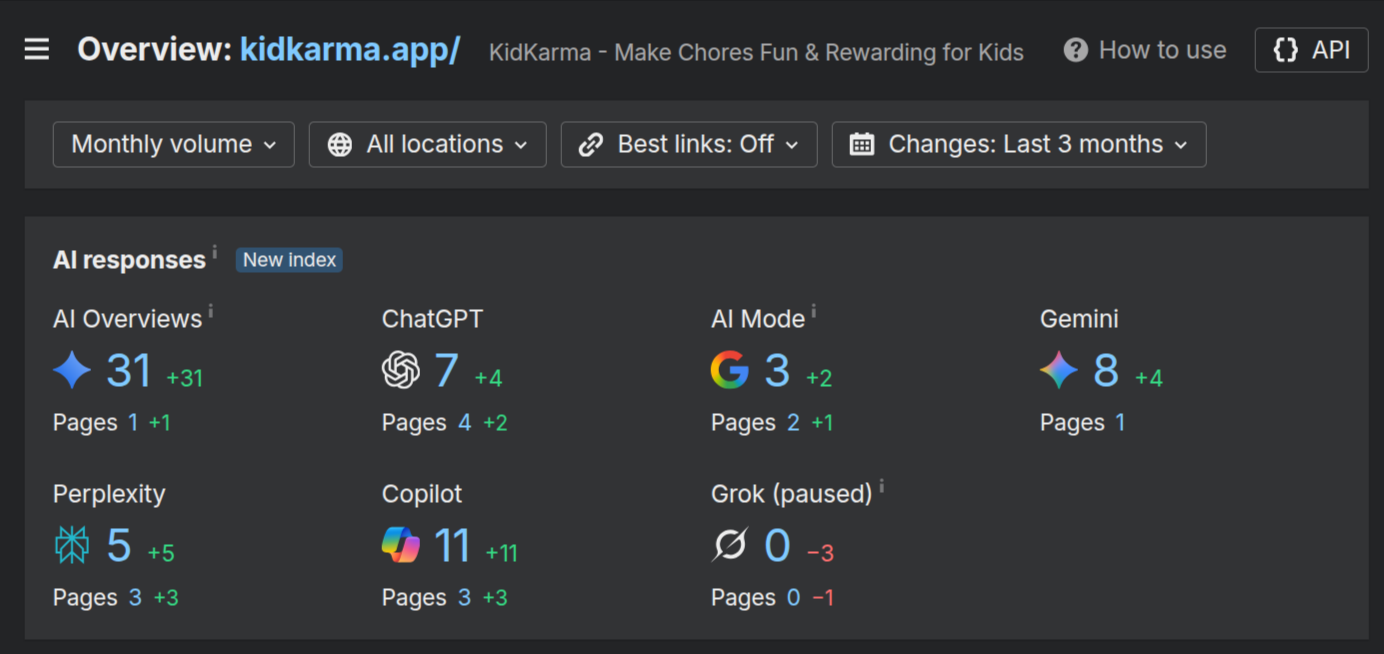
Task: Open Copilot pages count 3
Action: (464, 598)
